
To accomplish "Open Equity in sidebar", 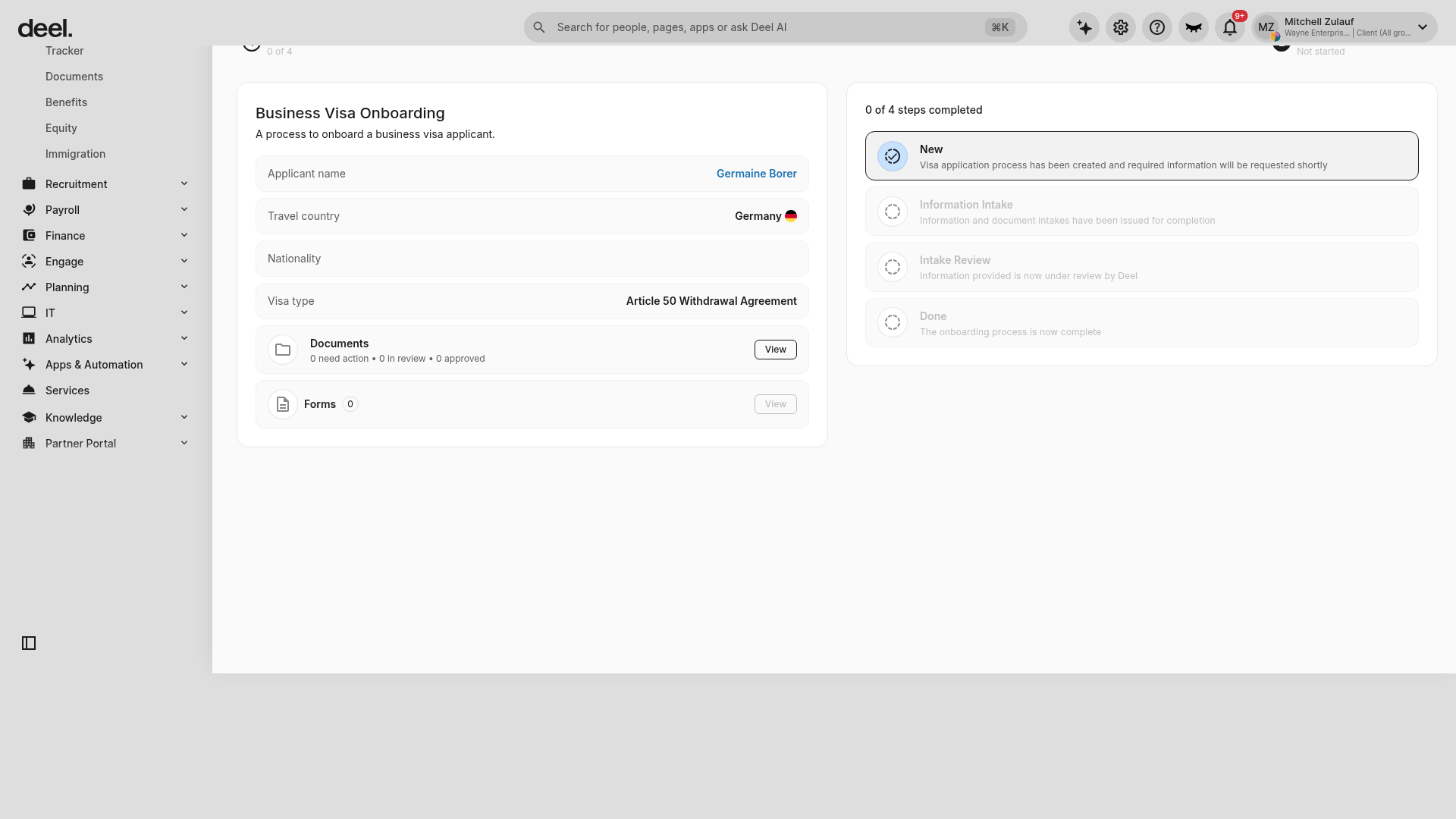I will tap(61, 128).
